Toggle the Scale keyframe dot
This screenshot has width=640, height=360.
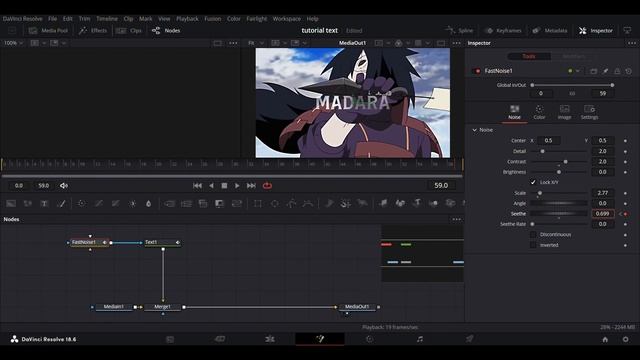pyautogui.click(x=625, y=193)
